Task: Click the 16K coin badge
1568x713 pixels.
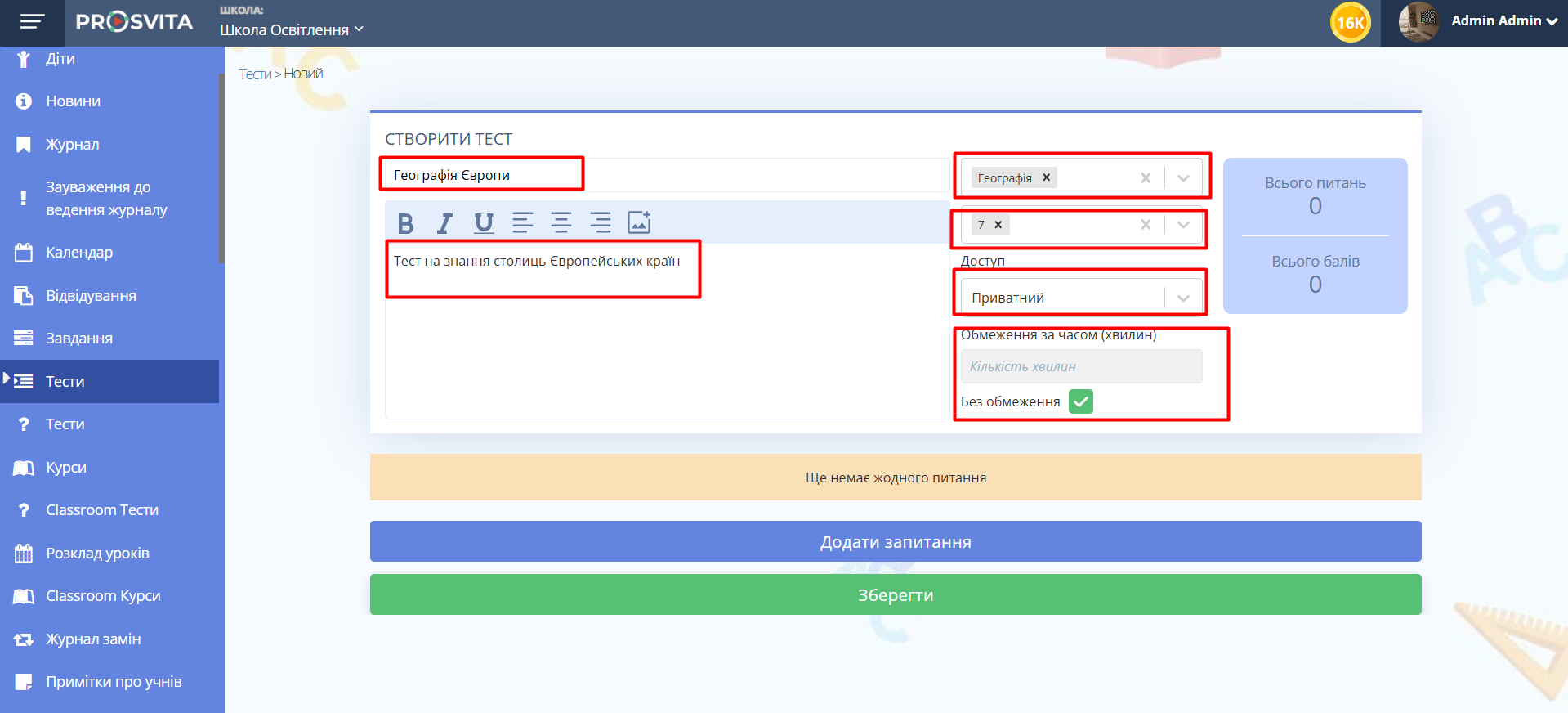Action: point(1350,23)
